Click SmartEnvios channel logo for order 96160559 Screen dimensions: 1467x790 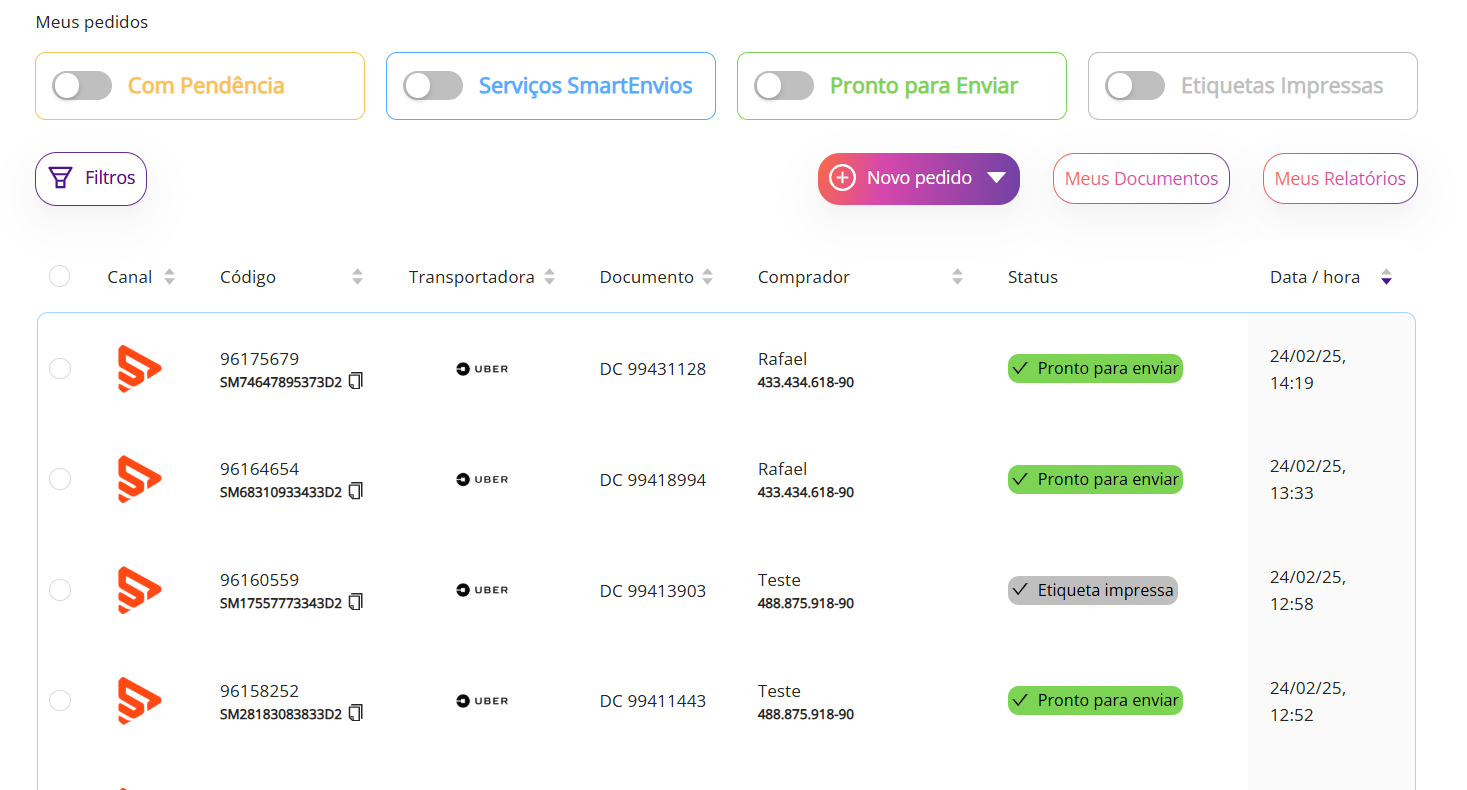pyautogui.click(x=139, y=590)
